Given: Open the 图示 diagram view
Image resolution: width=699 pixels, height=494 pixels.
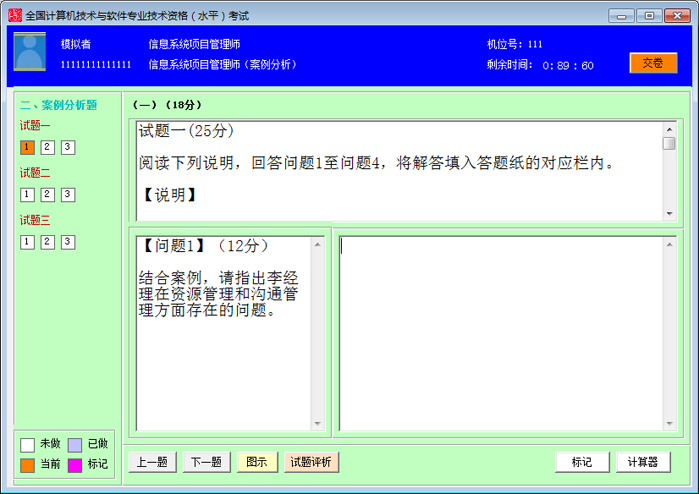Looking at the screenshot, I should [x=257, y=462].
